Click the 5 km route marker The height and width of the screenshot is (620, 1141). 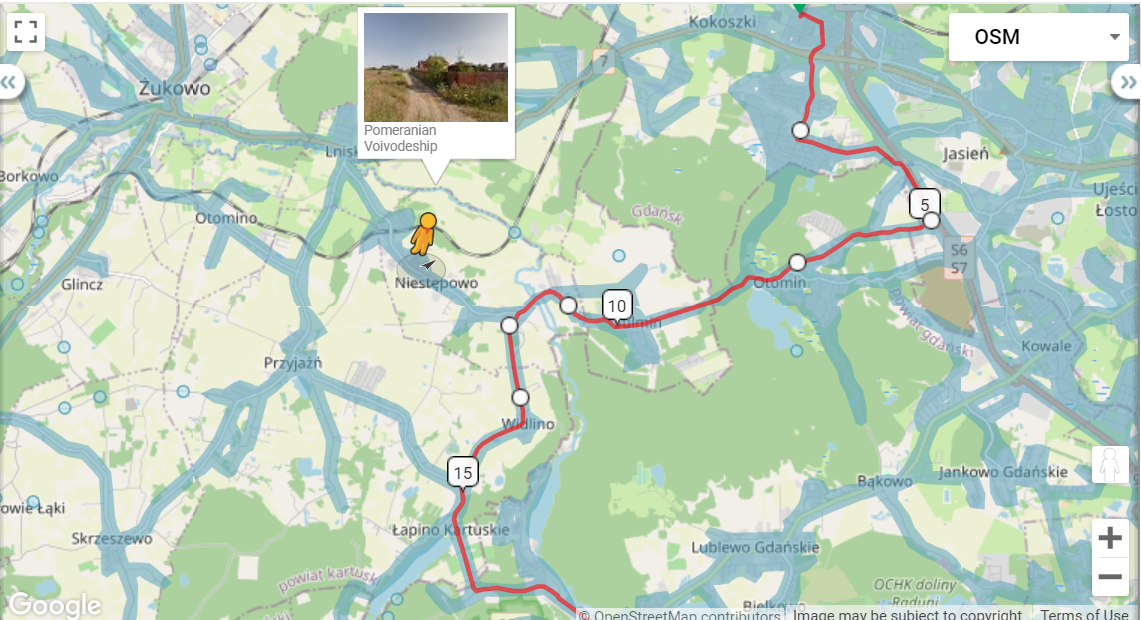point(924,204)
